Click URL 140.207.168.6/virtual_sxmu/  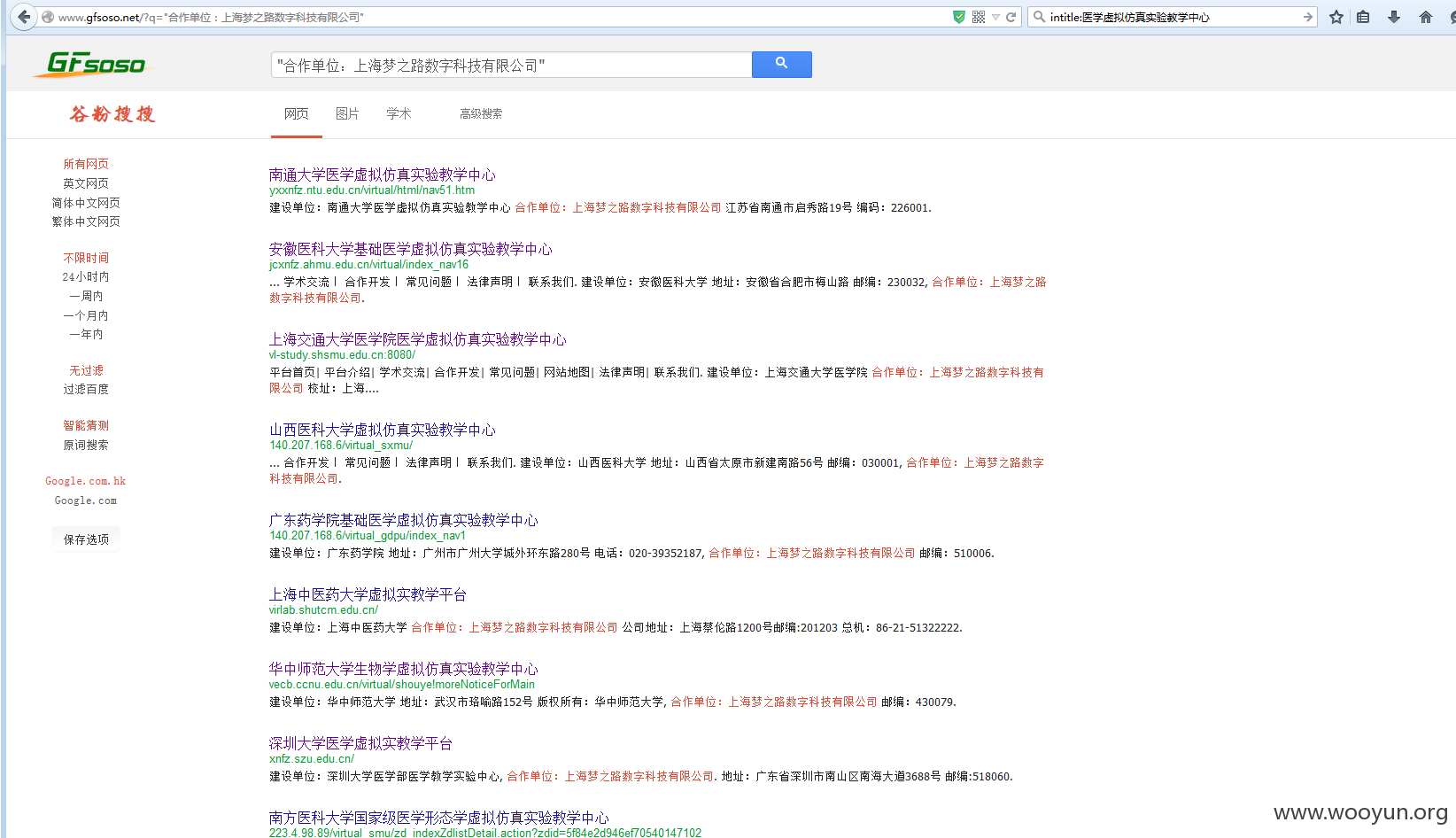click(x=341, y=445)
